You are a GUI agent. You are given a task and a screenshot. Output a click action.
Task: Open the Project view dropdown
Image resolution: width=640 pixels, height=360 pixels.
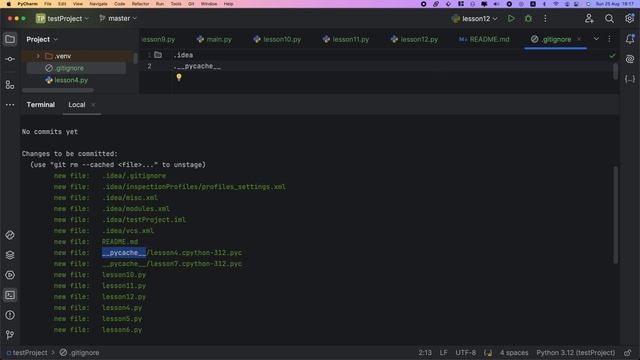coord(42,39)
